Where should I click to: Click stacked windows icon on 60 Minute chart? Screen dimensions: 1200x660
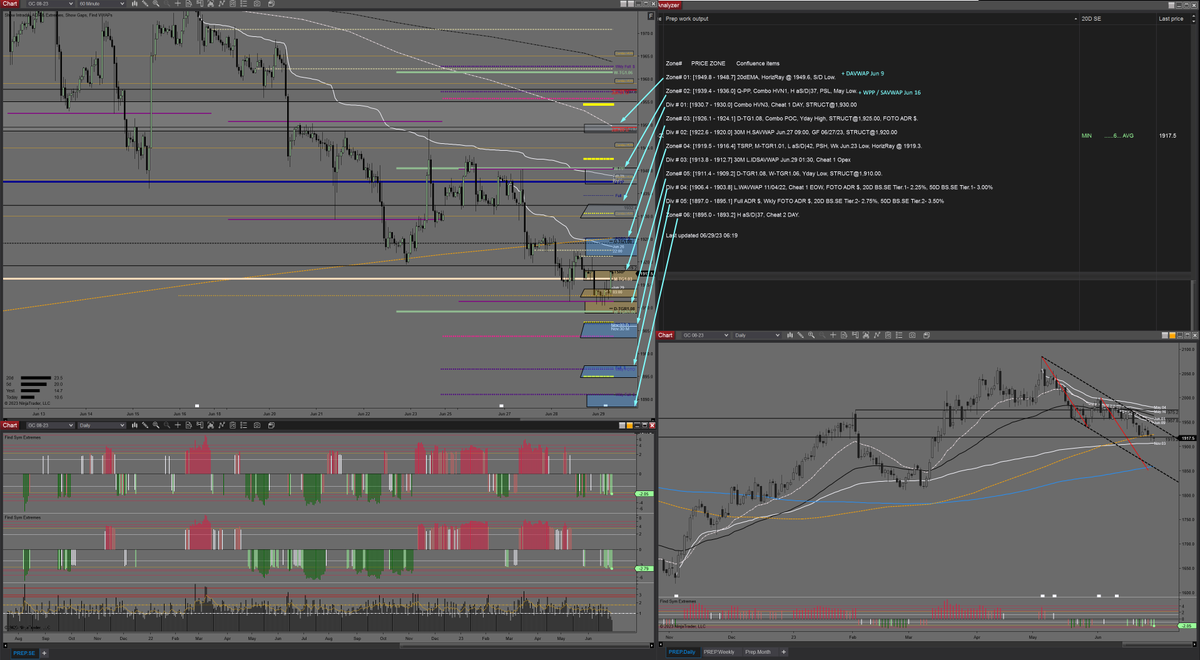coord(271,4)
